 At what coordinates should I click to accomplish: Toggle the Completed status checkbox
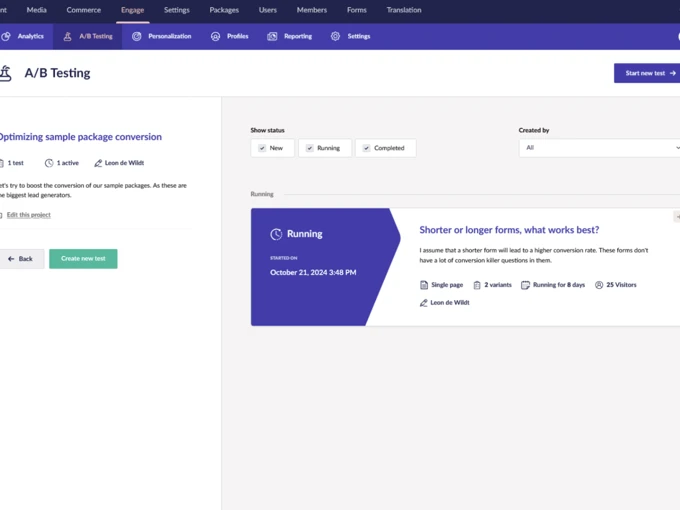pyautogui.click(x=366, y=148)
